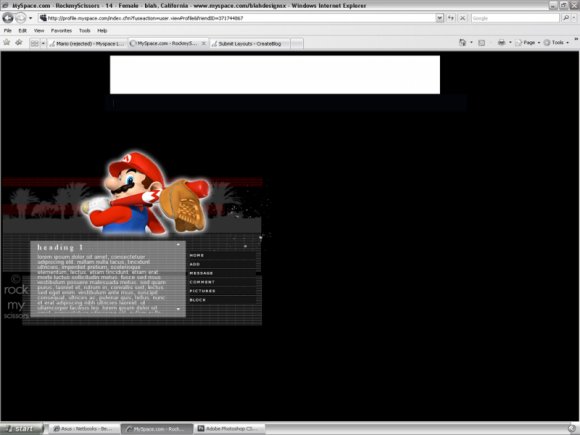Click the Home page icon
The width and height of the screenshot is (580, 435).
coord(462,43)
